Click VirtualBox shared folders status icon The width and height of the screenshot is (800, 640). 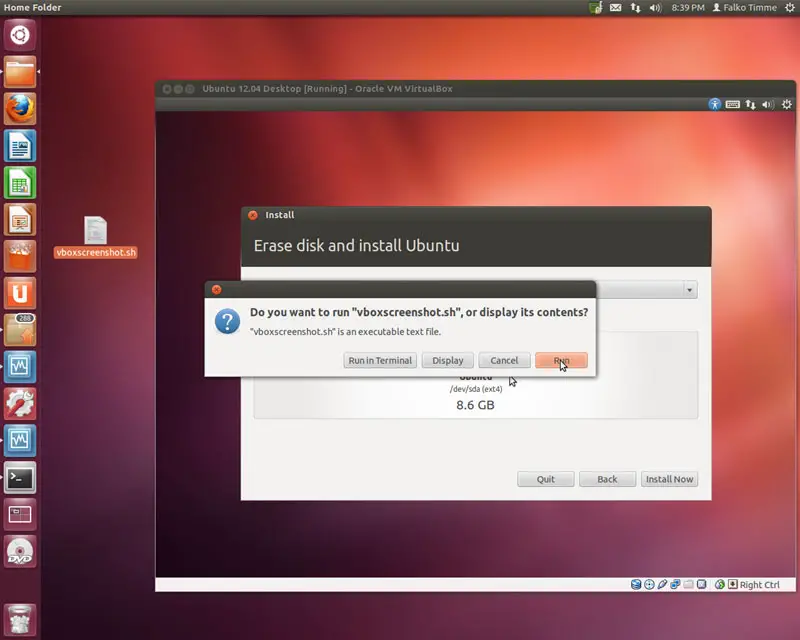tap(688, 584)
